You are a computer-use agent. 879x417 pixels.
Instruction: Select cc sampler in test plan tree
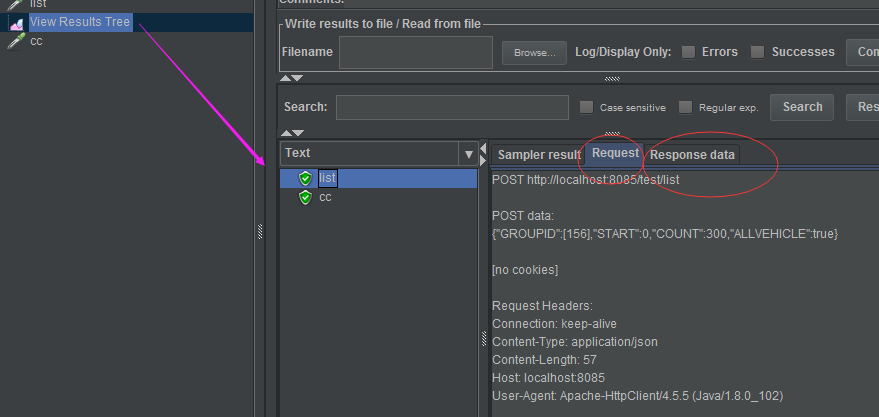coord(36,41)
